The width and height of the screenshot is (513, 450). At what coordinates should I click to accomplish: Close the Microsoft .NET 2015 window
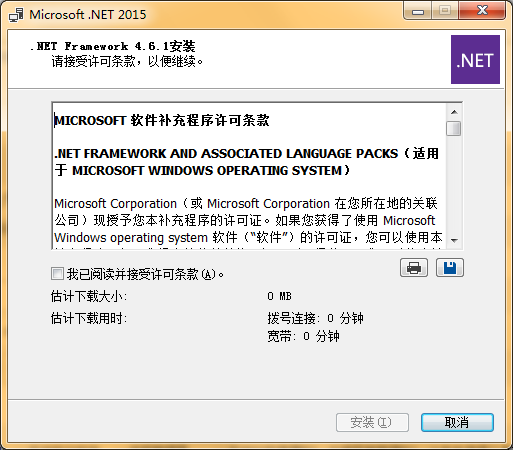(482, 11)
